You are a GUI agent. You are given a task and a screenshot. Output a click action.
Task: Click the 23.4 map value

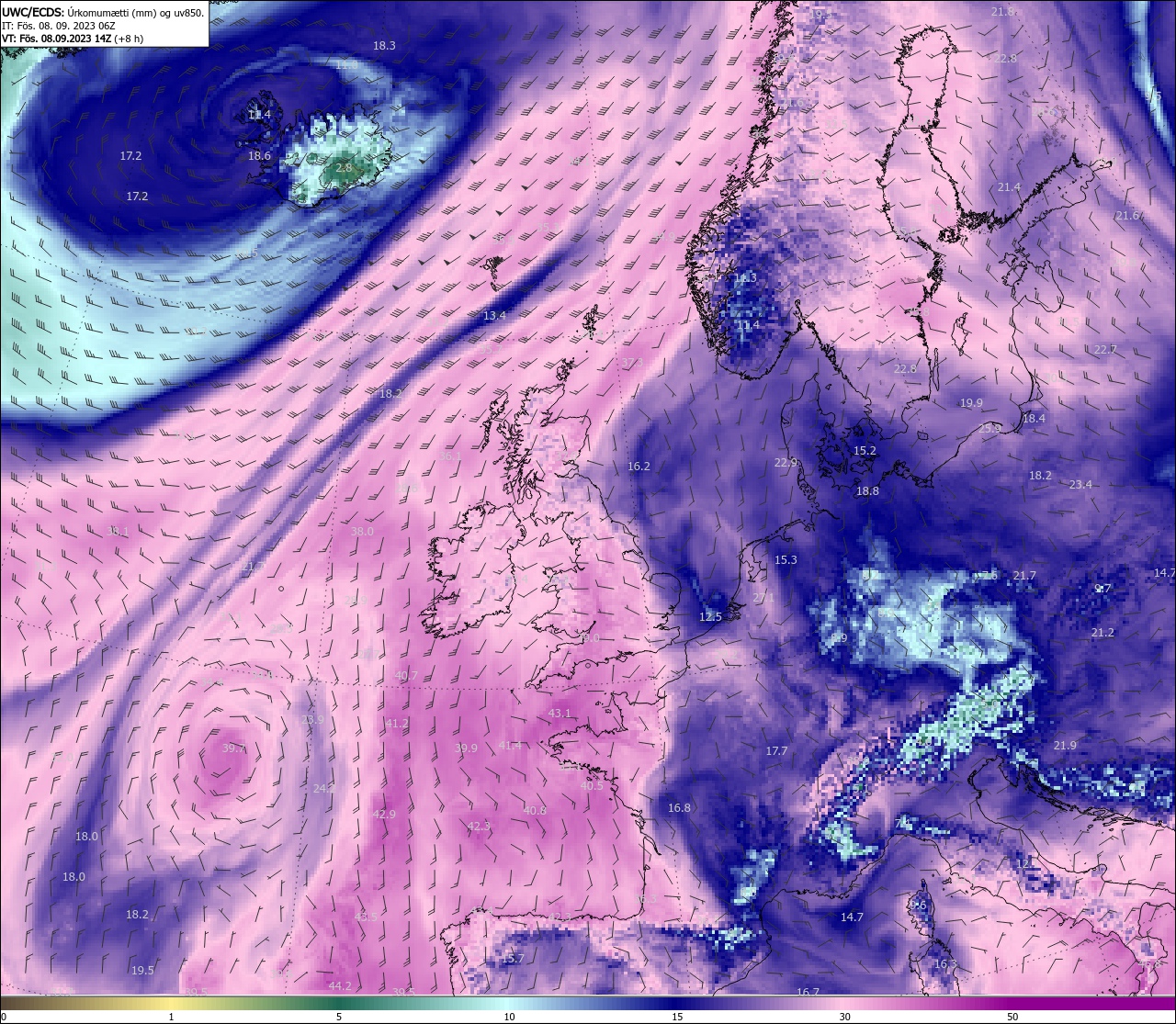point(1080,484)
